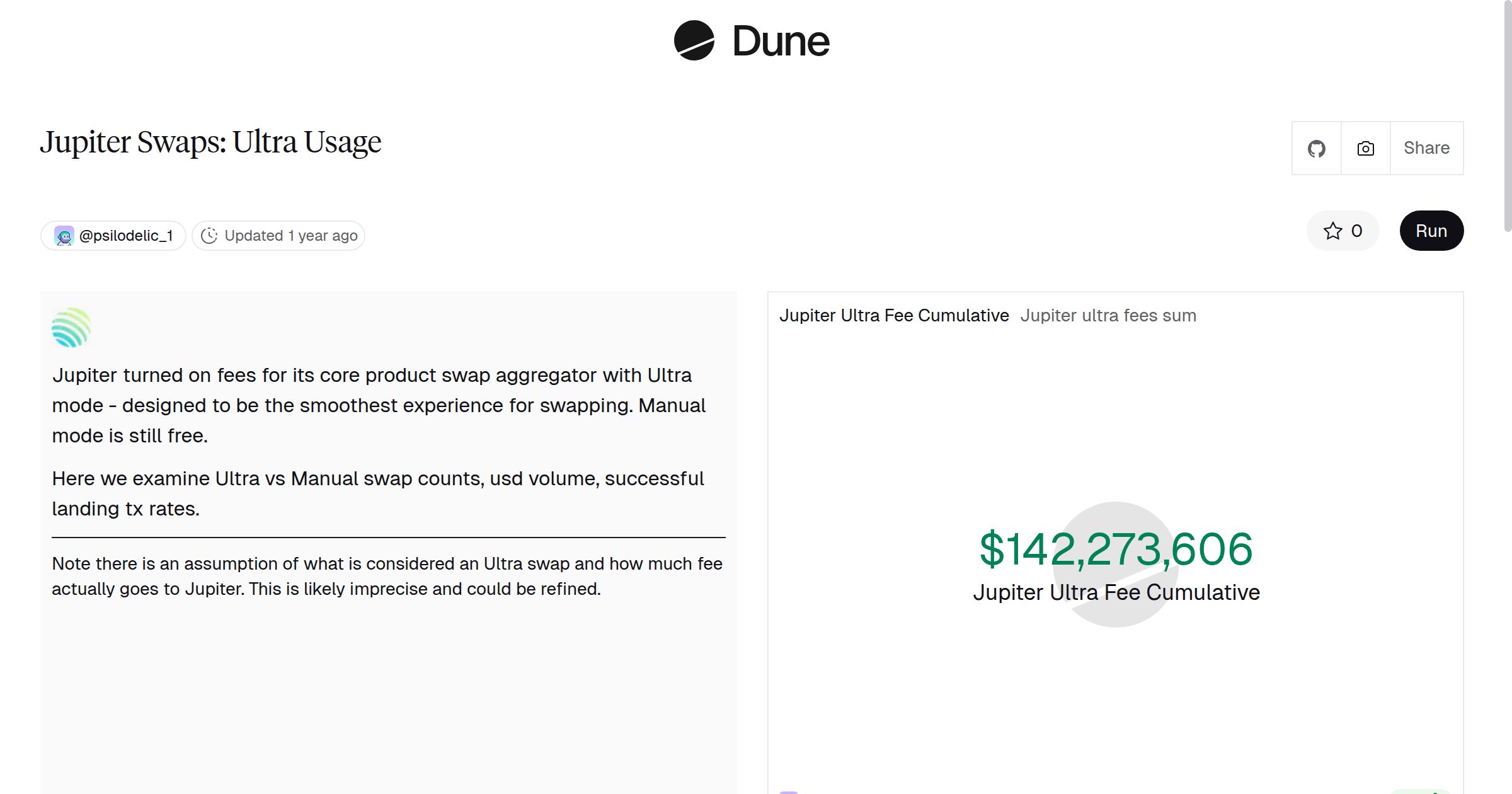Click the psilodelic_1 avatar image

pos(64,236)
